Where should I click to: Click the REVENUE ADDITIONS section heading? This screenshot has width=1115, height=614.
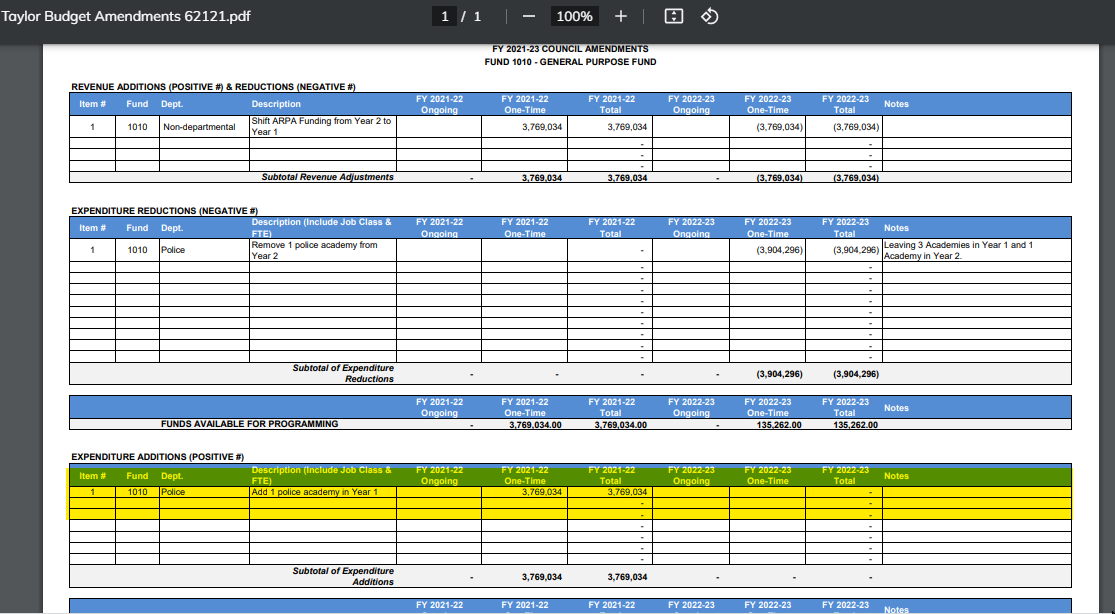point(213,87)
